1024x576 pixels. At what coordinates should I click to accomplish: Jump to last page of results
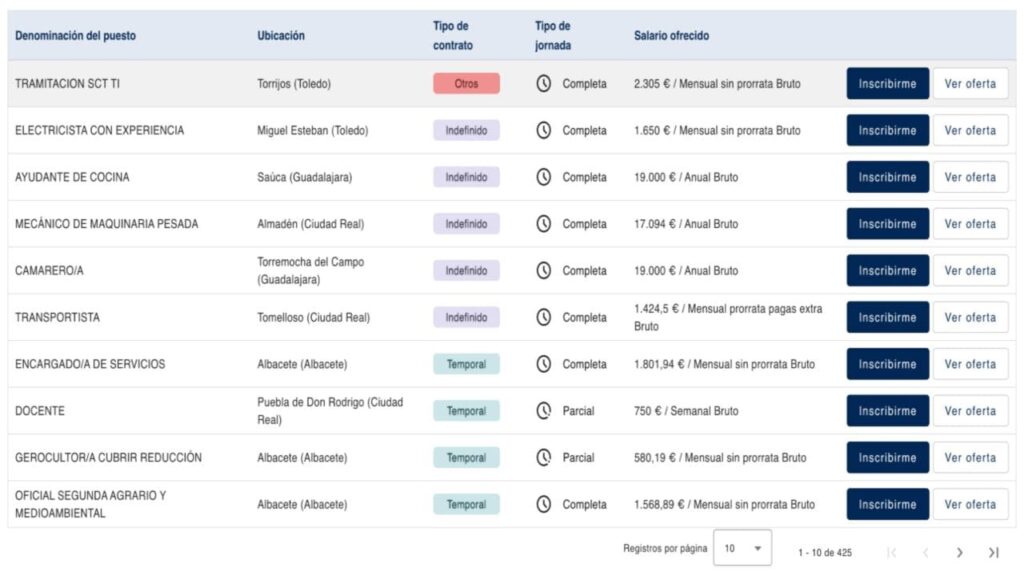pyautogui.click(x=993, y=552)
